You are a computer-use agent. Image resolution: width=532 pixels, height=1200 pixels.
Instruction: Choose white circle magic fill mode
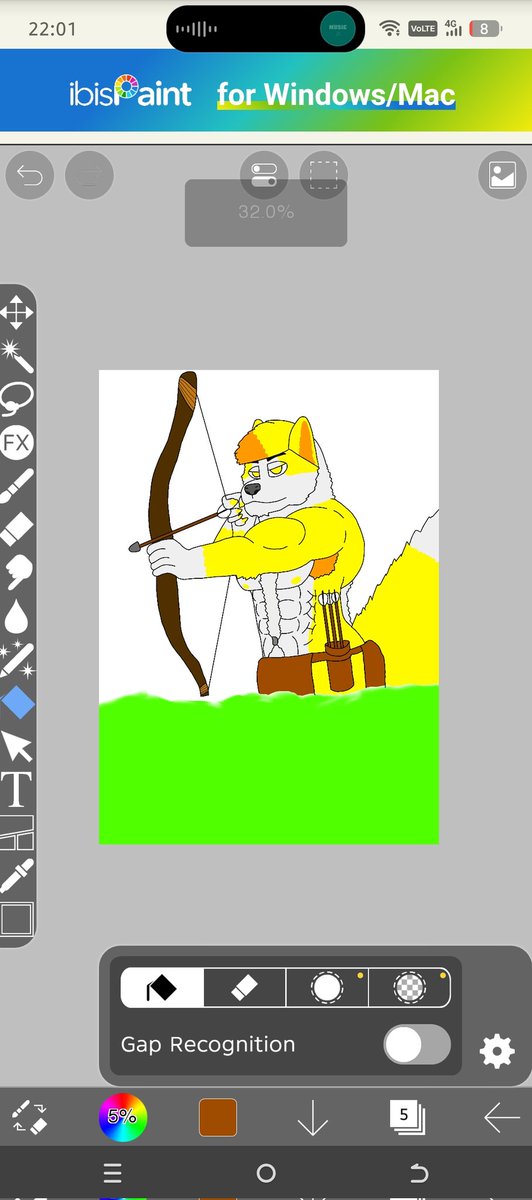[x=327, y=988]
